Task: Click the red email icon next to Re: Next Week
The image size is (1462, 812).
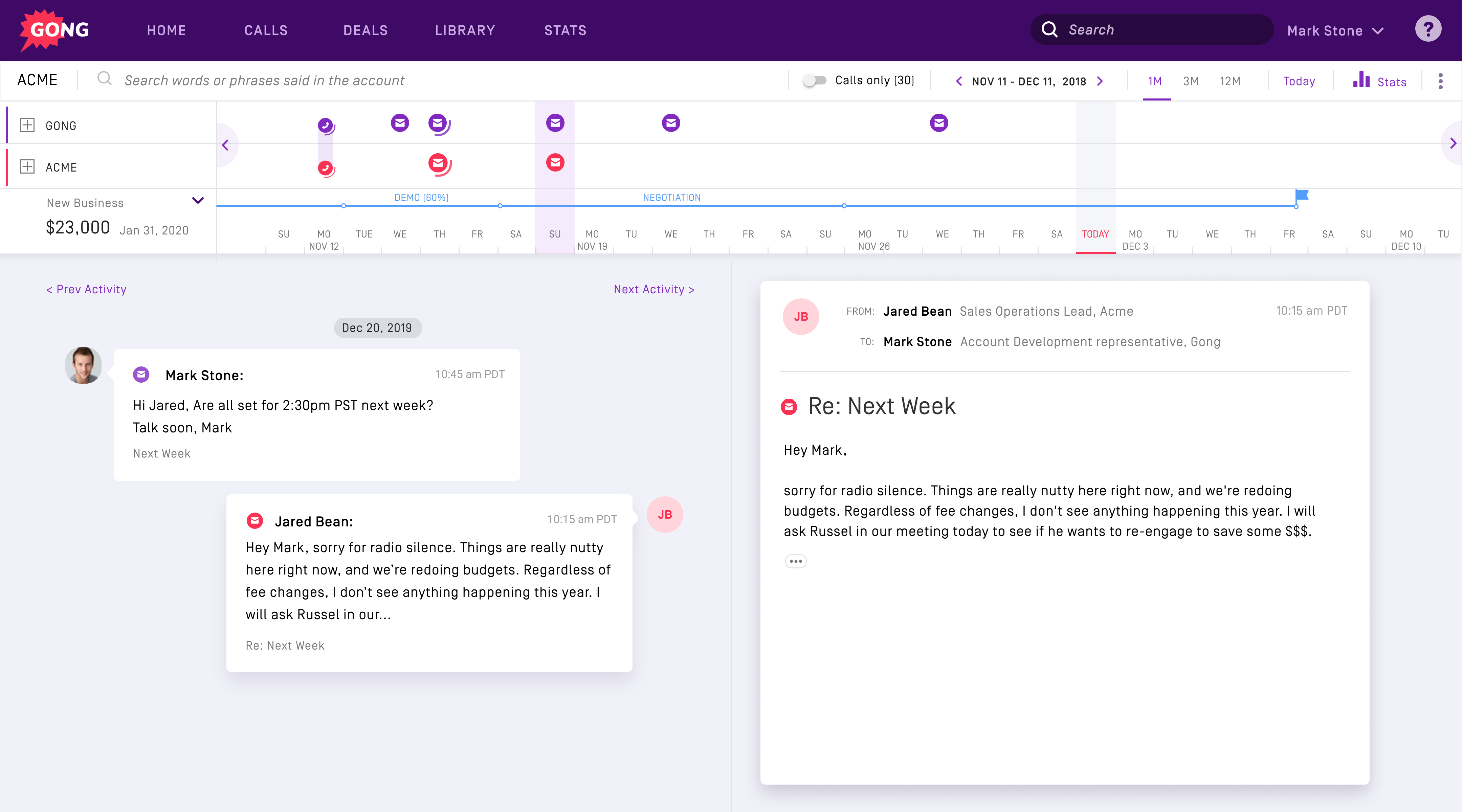Action: (789, 407)
